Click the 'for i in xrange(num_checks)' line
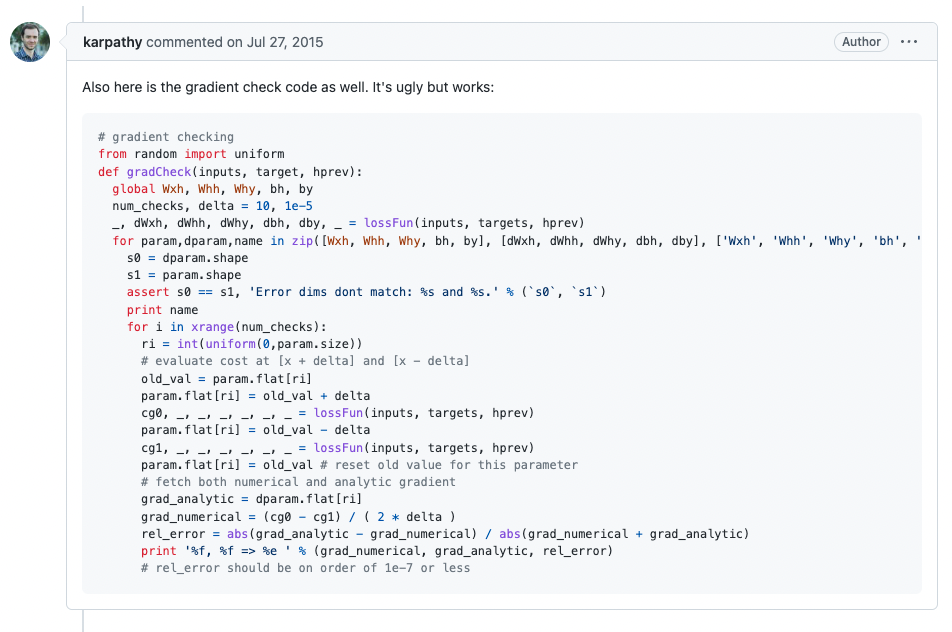Screen dimensions: 952x632 [x=226, y=327]
